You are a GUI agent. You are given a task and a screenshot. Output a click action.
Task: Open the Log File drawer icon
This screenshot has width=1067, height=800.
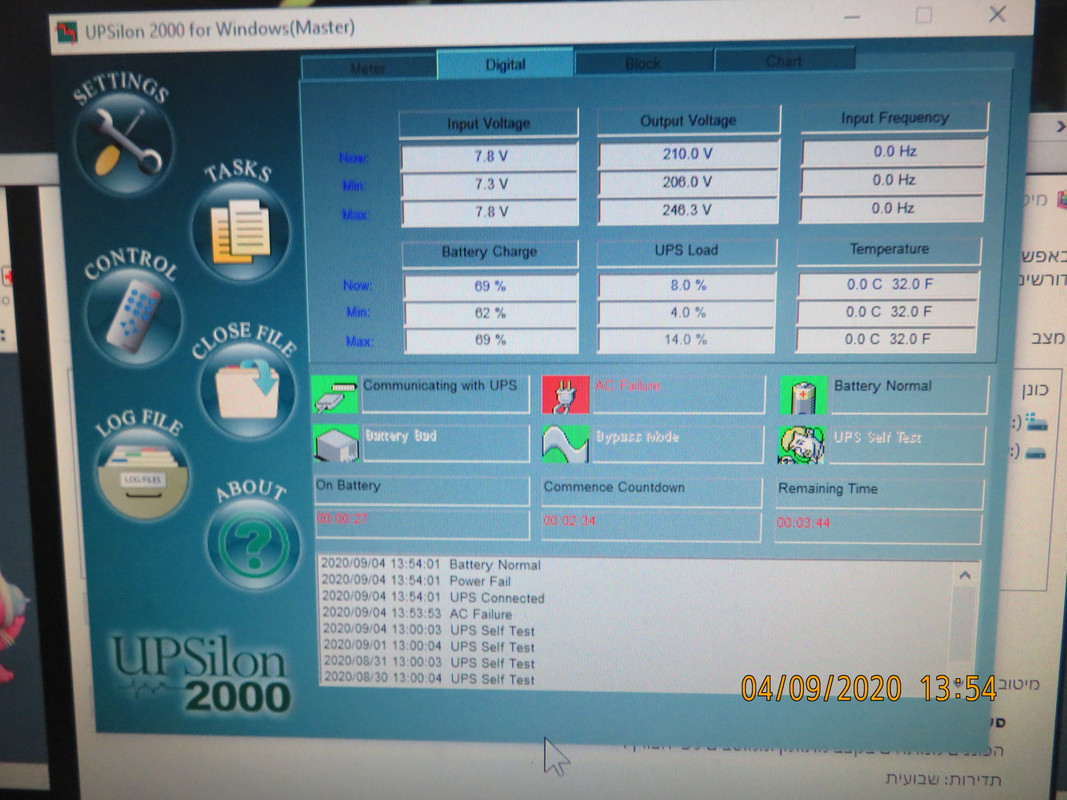pos(144,473)
